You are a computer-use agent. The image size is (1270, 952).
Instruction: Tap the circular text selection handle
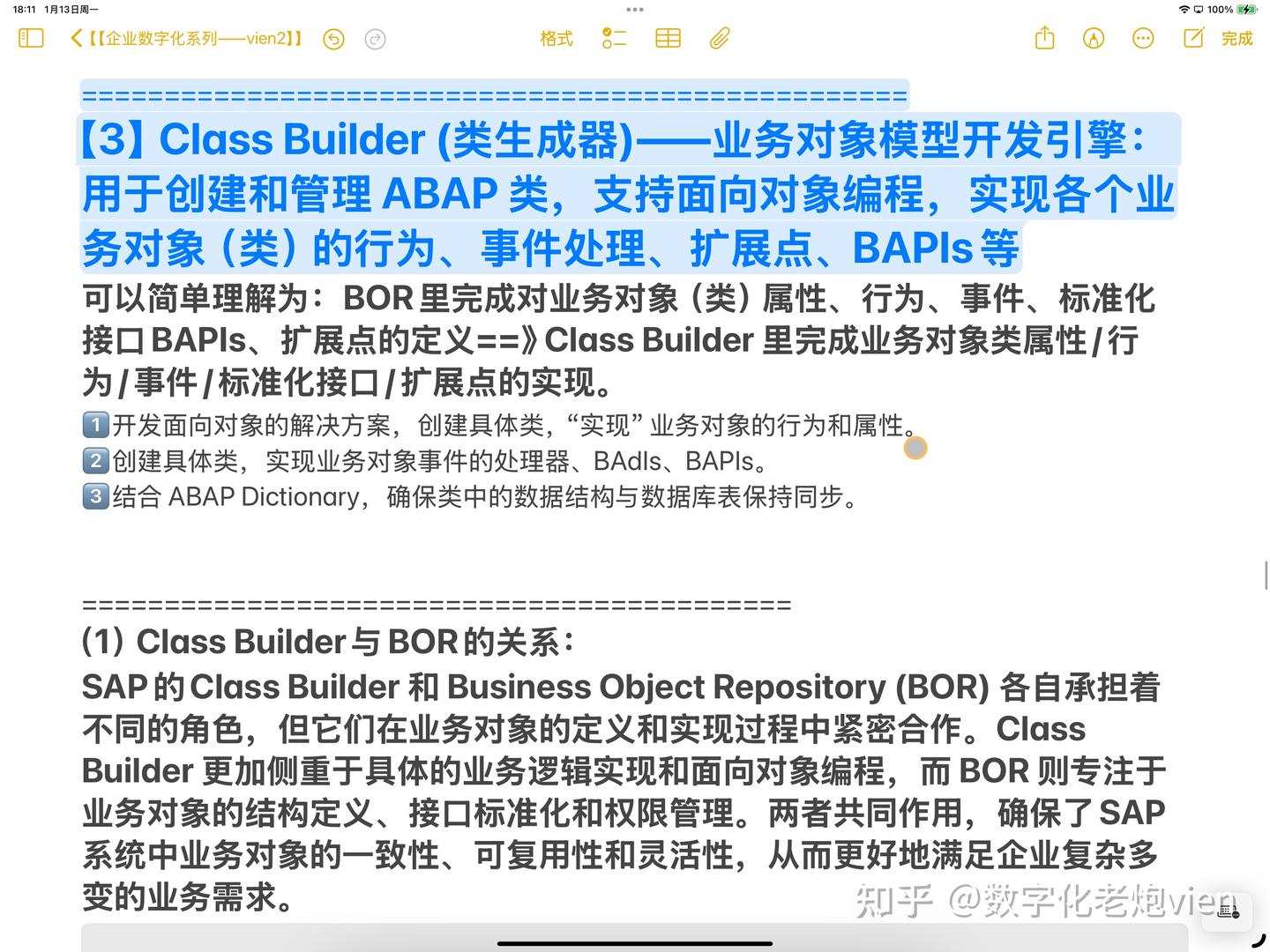coord(915,448)
